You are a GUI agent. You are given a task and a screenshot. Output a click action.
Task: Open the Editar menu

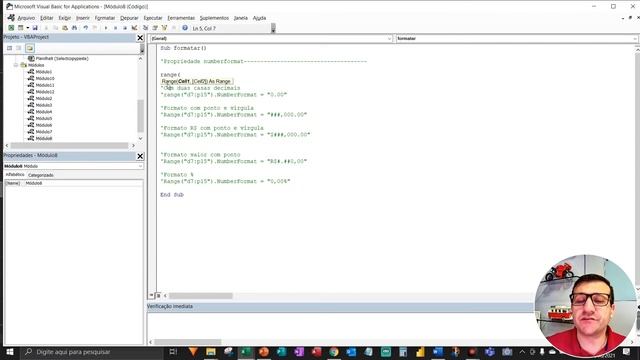tap(47, 18)
